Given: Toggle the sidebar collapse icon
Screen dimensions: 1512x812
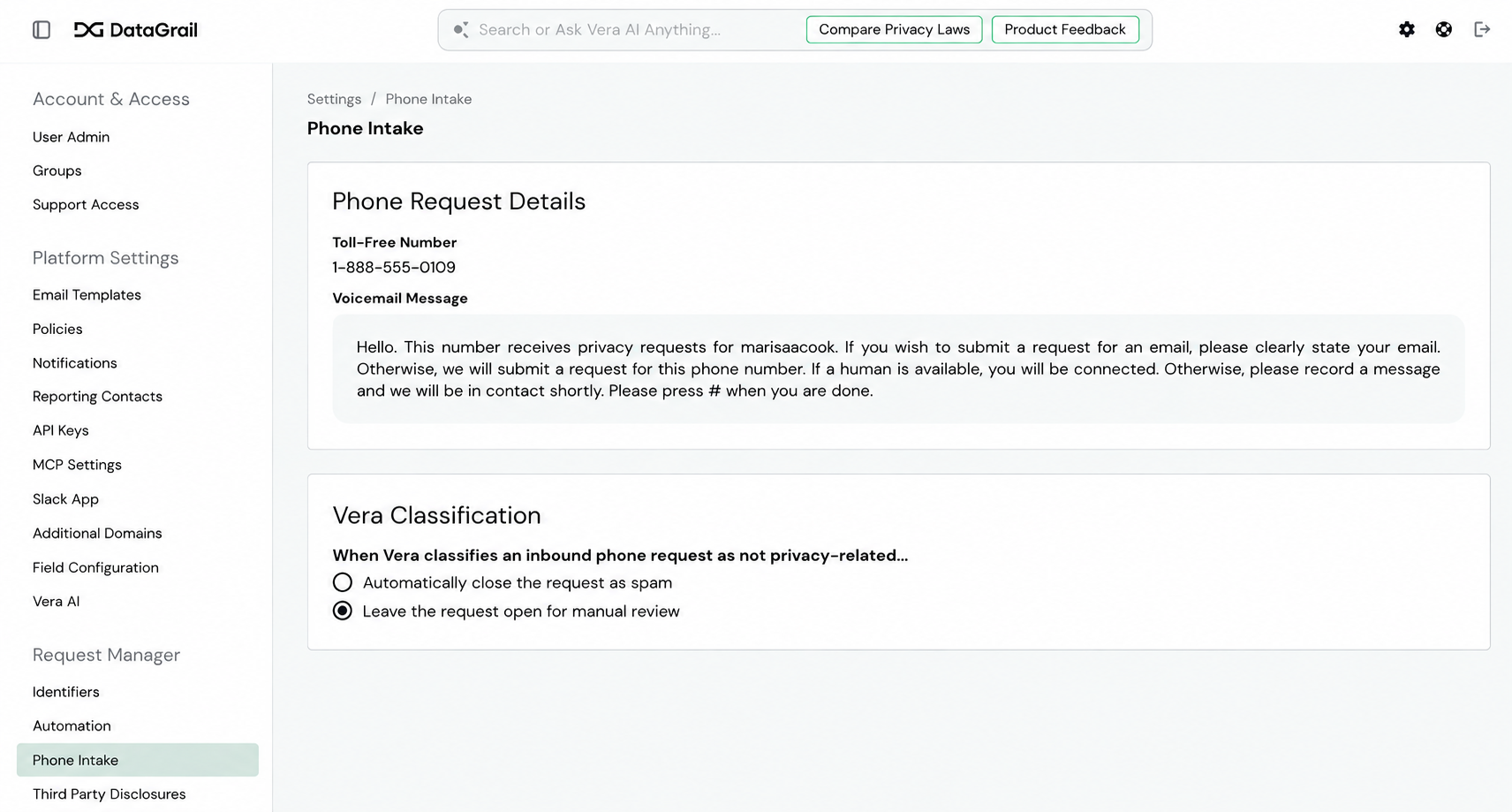Looking at the screenshot, I should pos(42,30).
